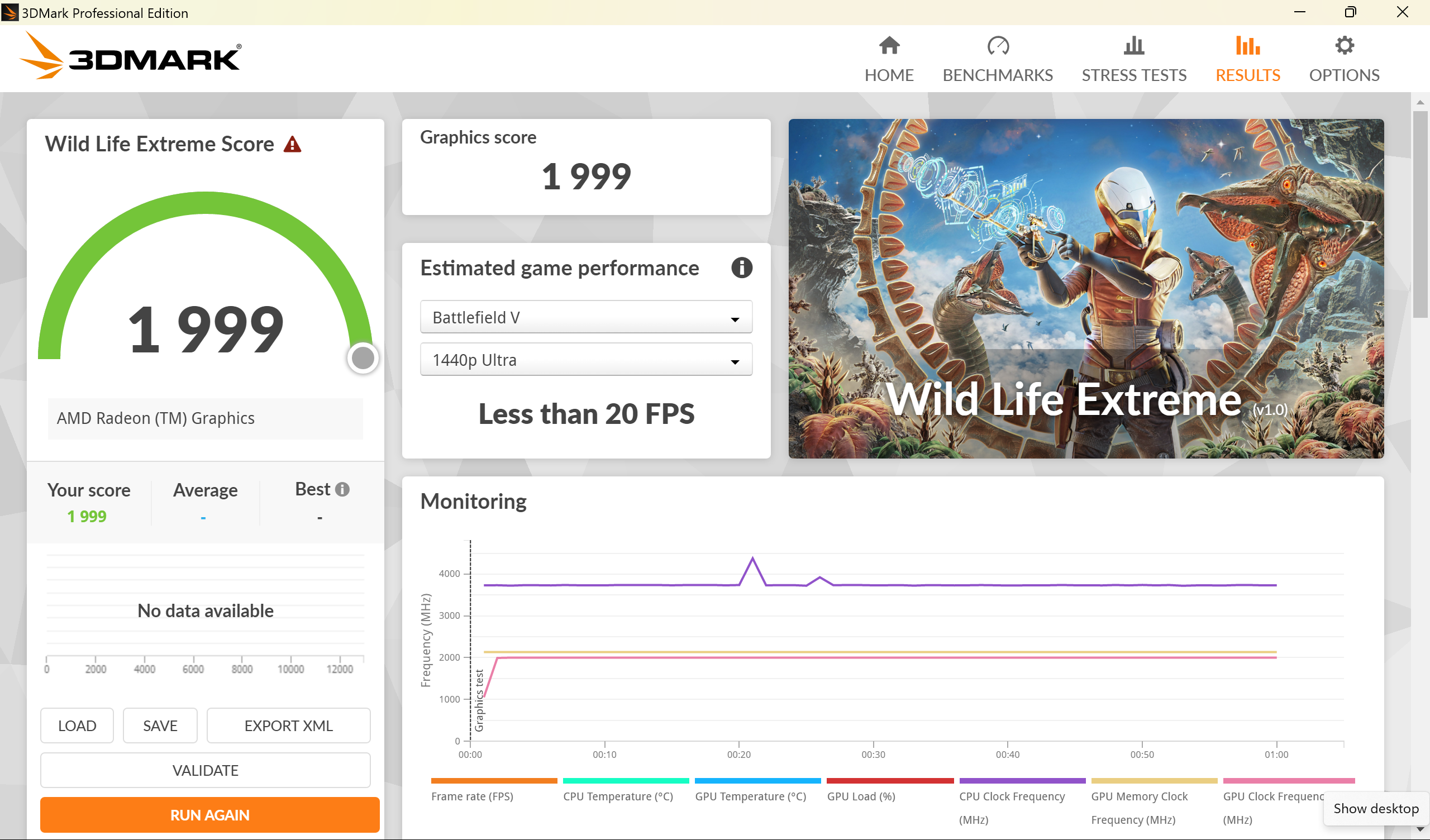Expand the Battlefield V game dropdown

point(585,317)
